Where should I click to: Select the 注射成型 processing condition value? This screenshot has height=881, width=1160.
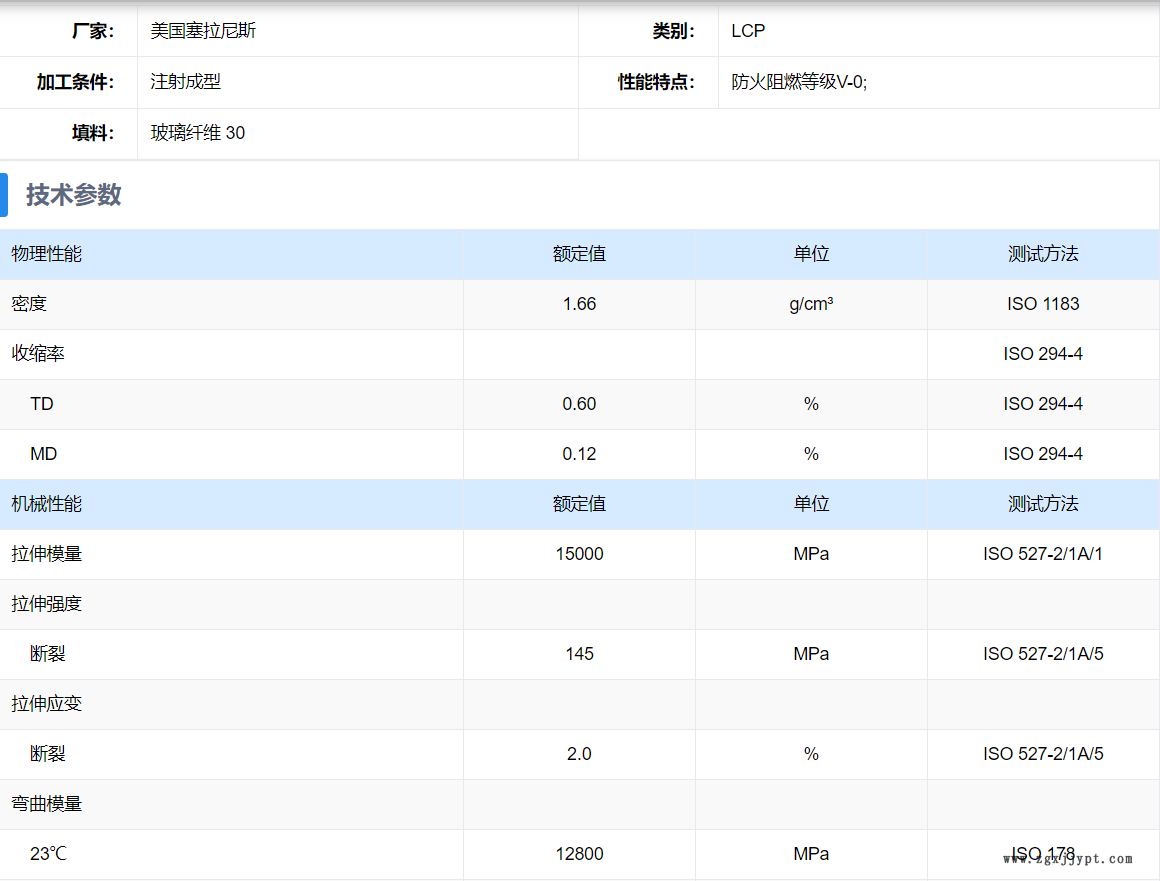point(186,82)
